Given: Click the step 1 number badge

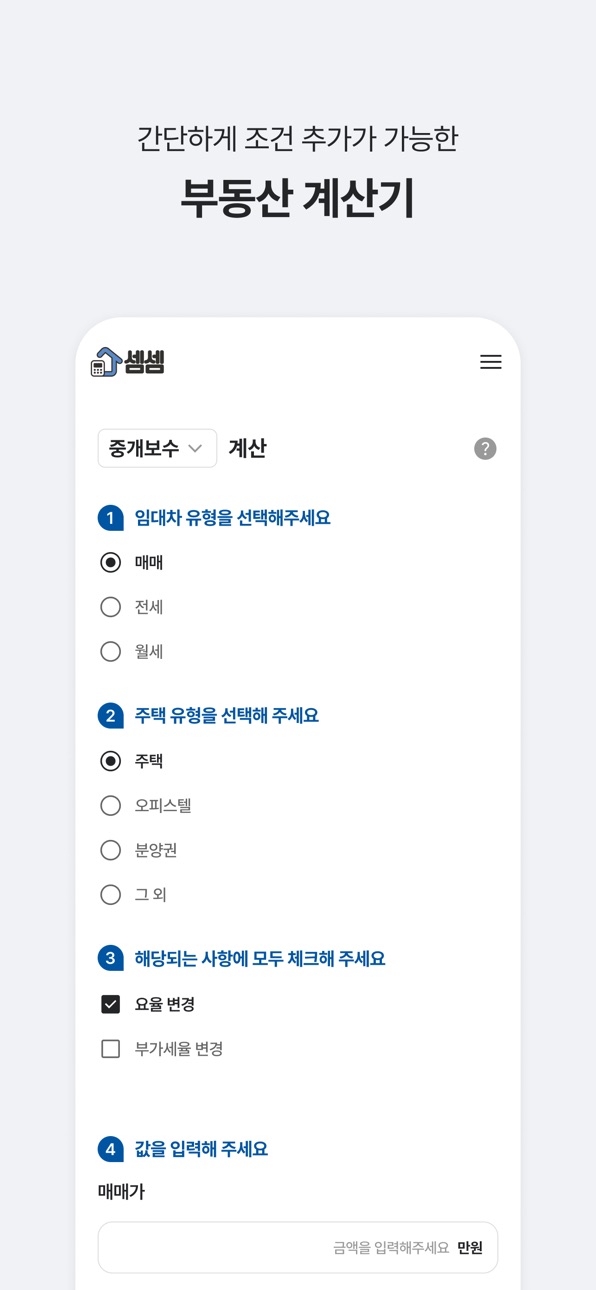Looking at the screenshot, I should pyautogui.click(x=111, y=518).
